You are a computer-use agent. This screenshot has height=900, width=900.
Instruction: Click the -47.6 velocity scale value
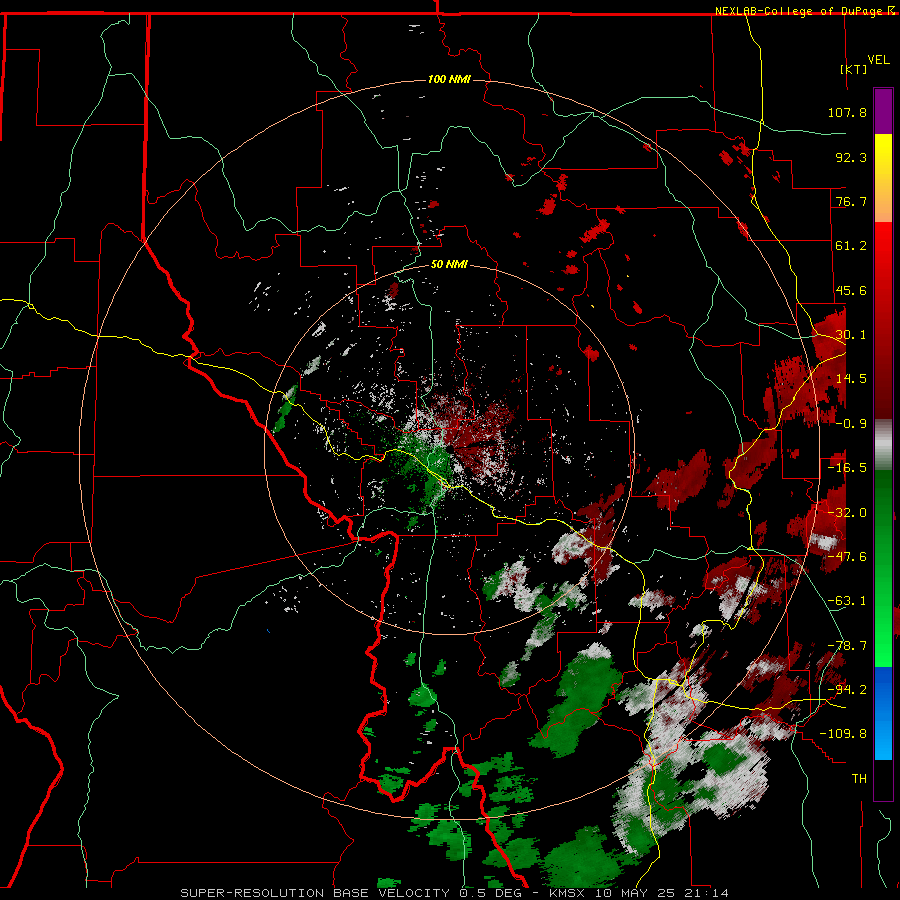coord(847,557)
